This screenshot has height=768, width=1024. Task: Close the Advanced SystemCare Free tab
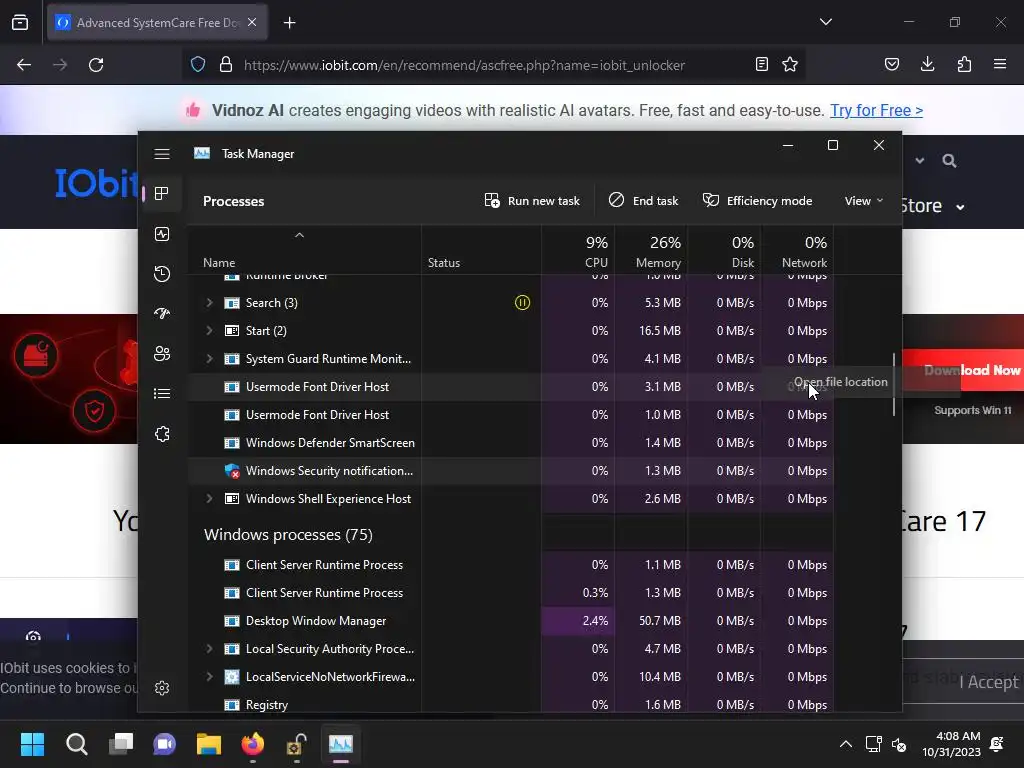pos(252,23)
